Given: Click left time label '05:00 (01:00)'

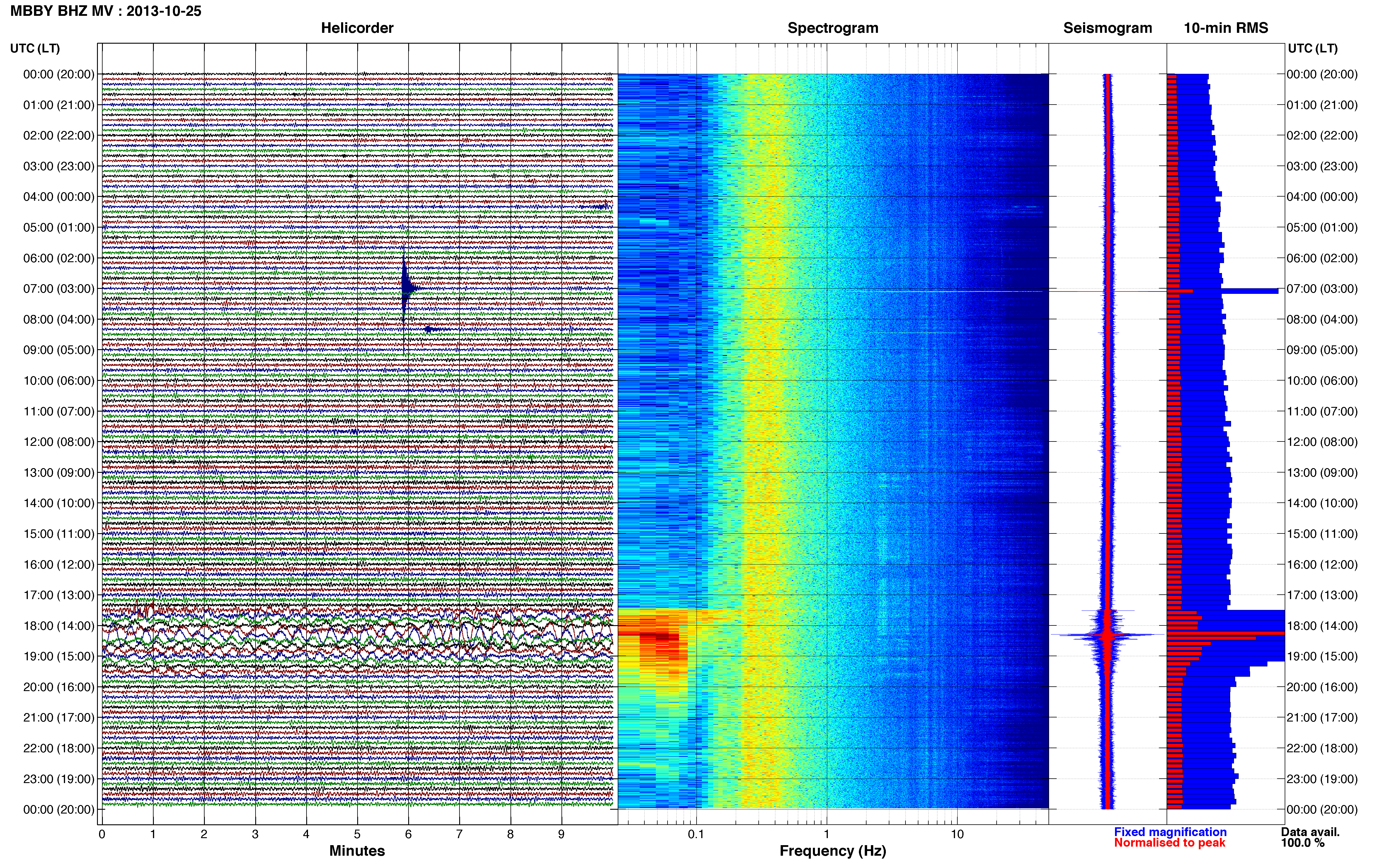Looking at the screenshot, I should tap(59, 227).
